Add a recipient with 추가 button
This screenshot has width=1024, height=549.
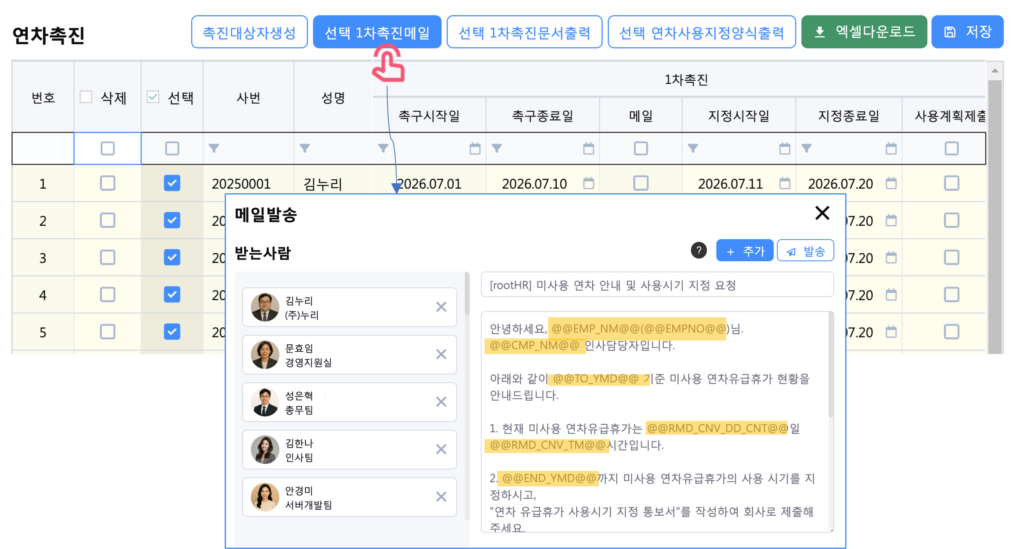[x=744, y=251]
